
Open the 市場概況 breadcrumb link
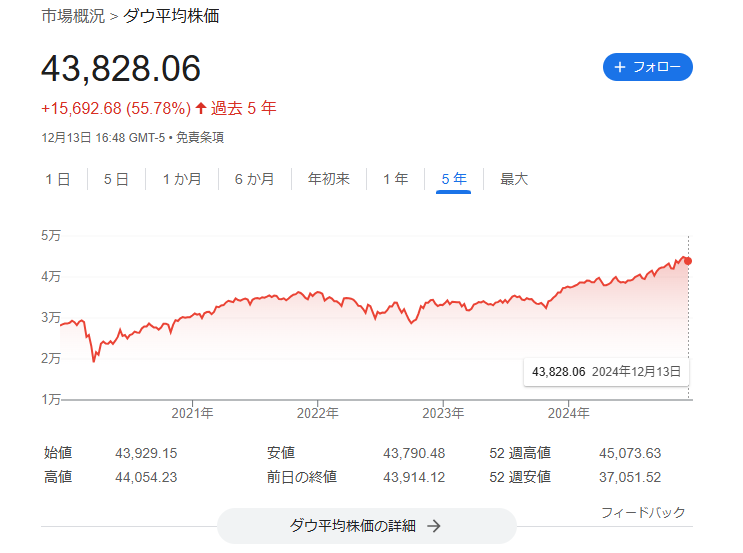(73, 16)
